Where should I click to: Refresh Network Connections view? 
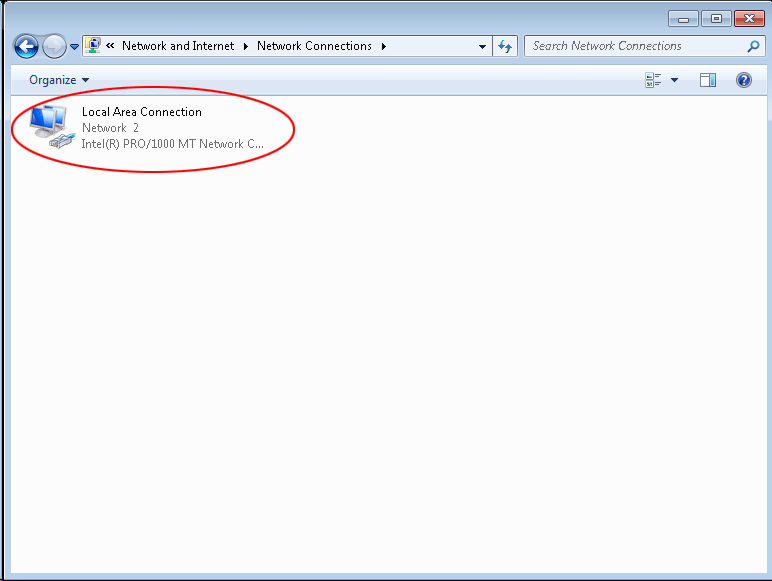point(505,46)
